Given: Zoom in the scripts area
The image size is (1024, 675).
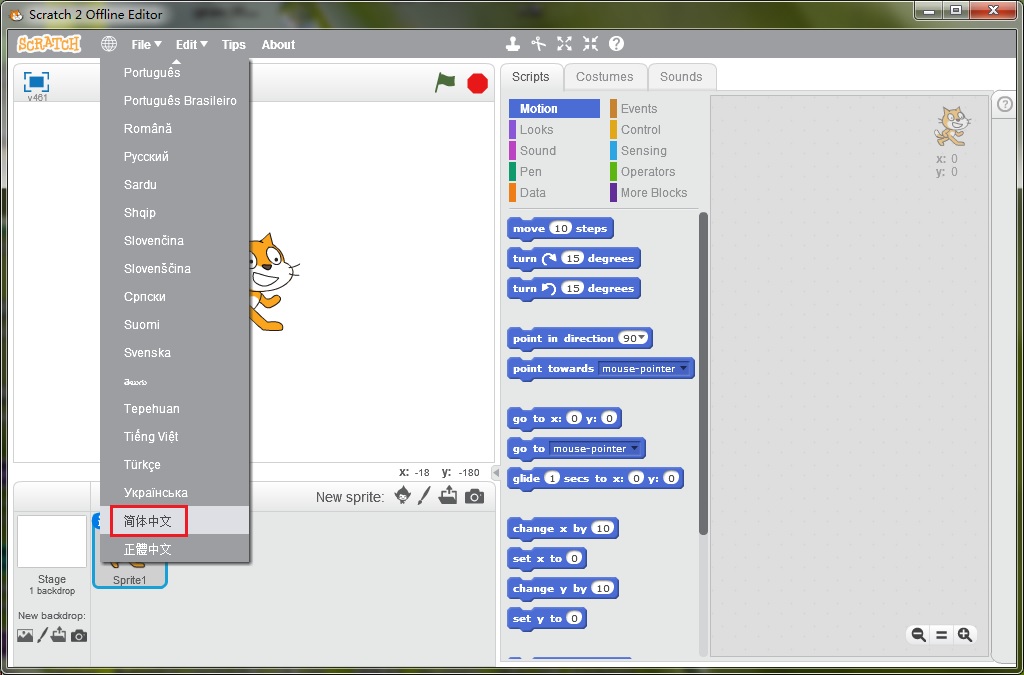Looking at the screenshot, I should (x=965, y=635).
